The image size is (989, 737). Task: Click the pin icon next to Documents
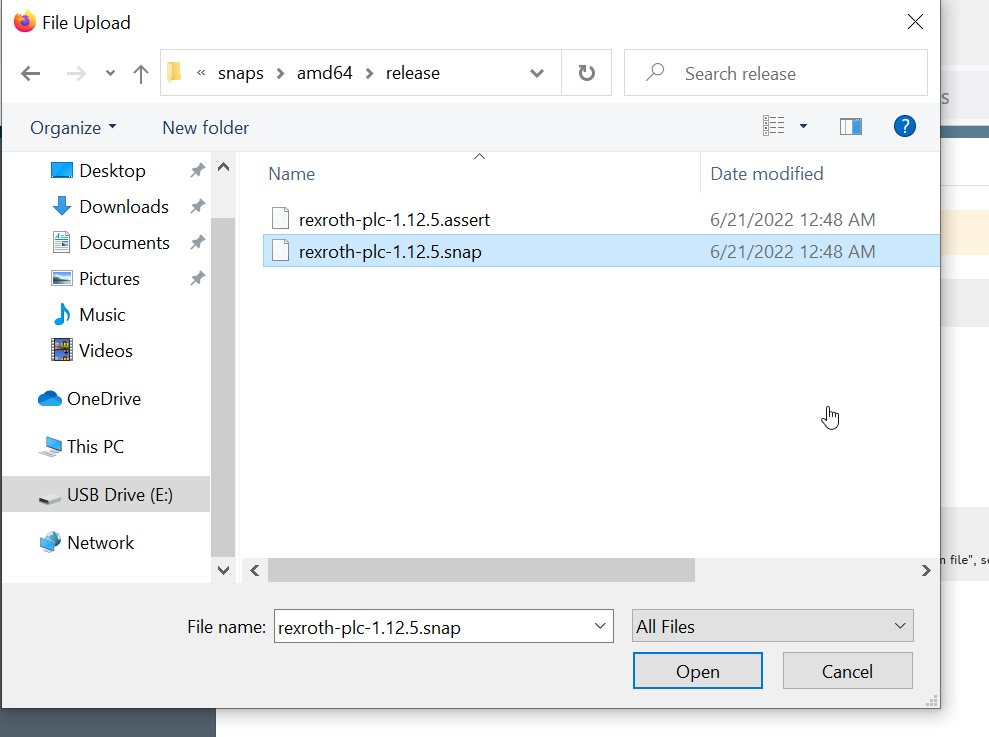click(197, 242)
